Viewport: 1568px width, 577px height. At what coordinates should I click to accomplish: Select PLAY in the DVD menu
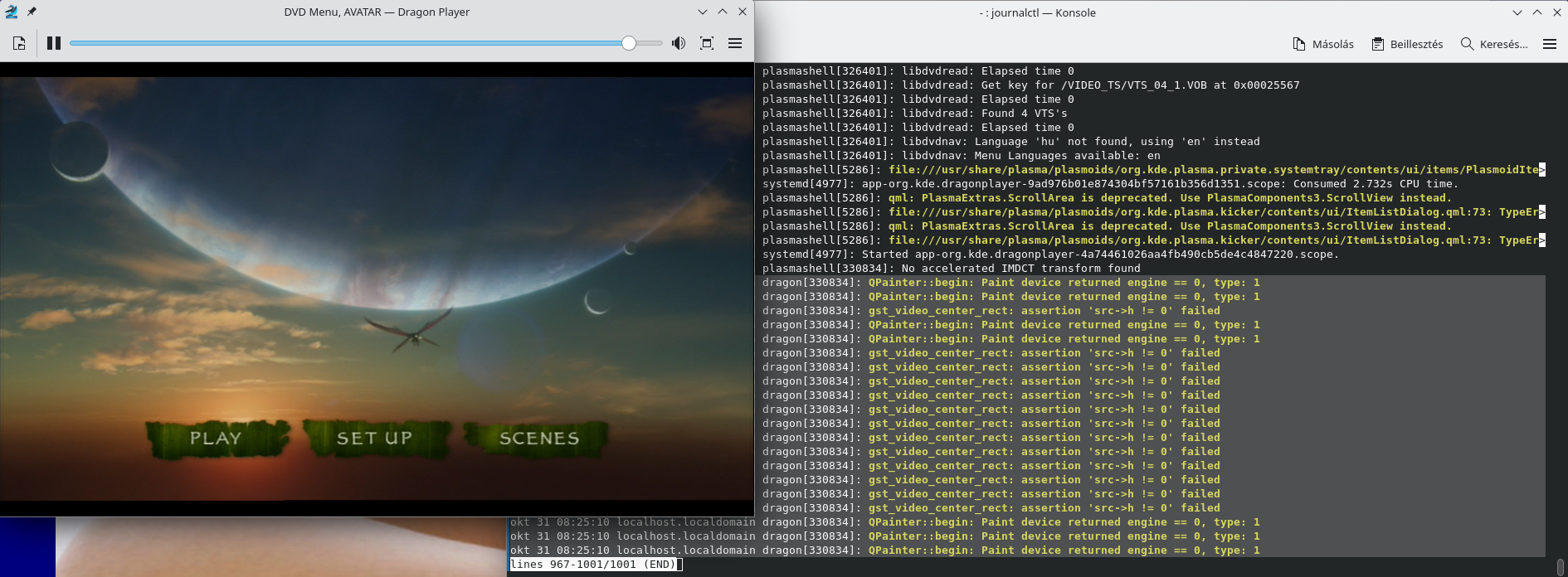pyautogui.click(x=217, y=438)
